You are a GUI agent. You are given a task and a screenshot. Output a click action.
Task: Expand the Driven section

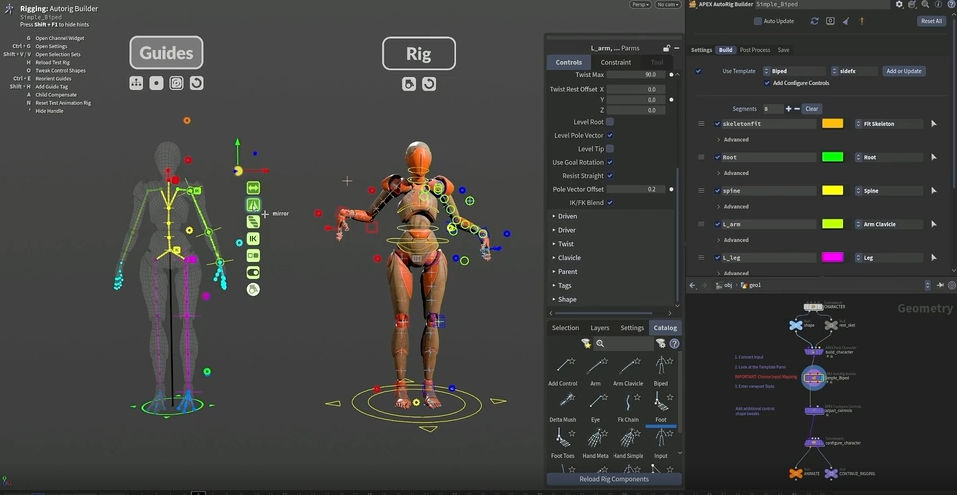click(565, 216)
